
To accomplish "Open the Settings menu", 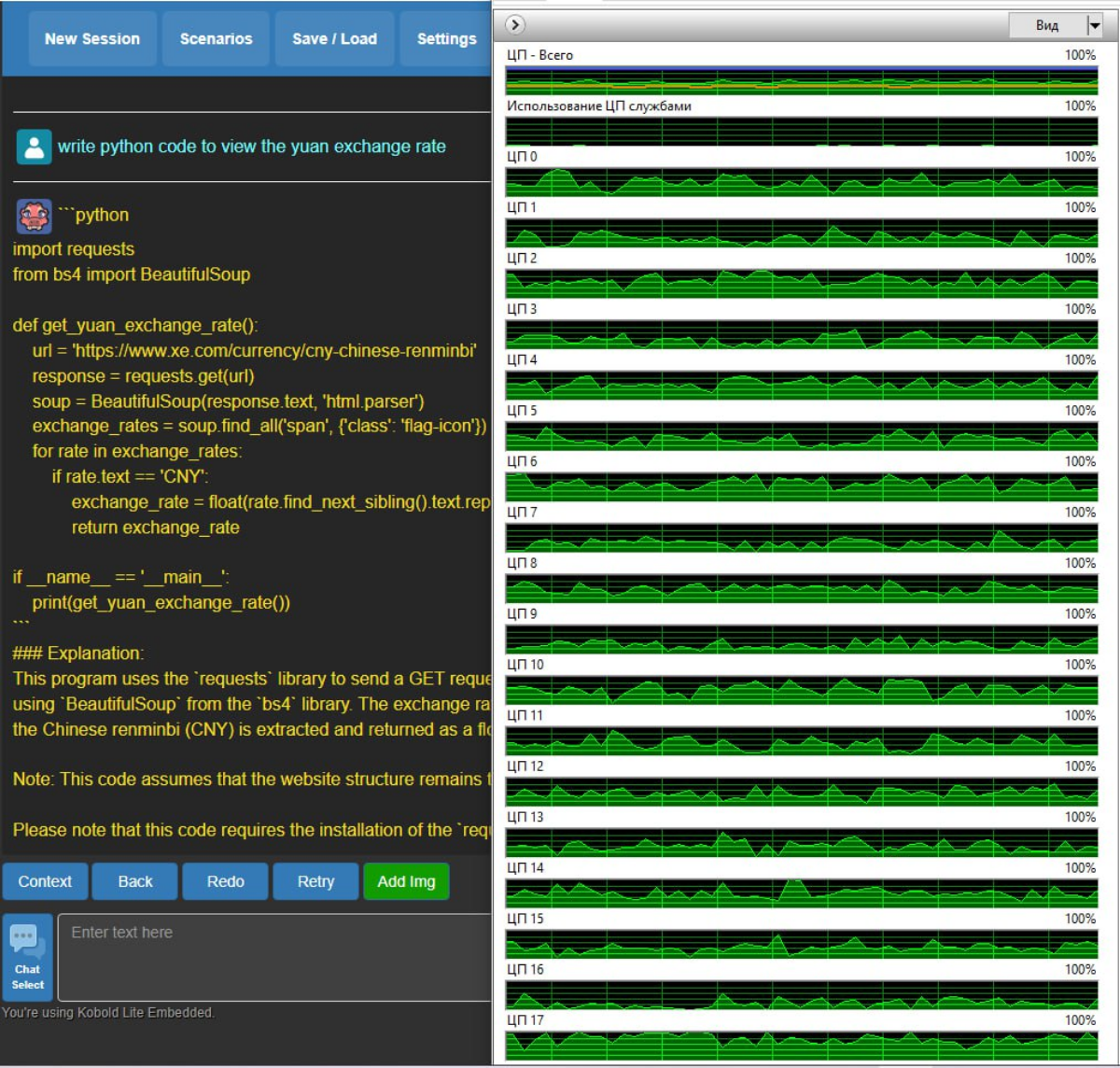I will tap(446, 39).
